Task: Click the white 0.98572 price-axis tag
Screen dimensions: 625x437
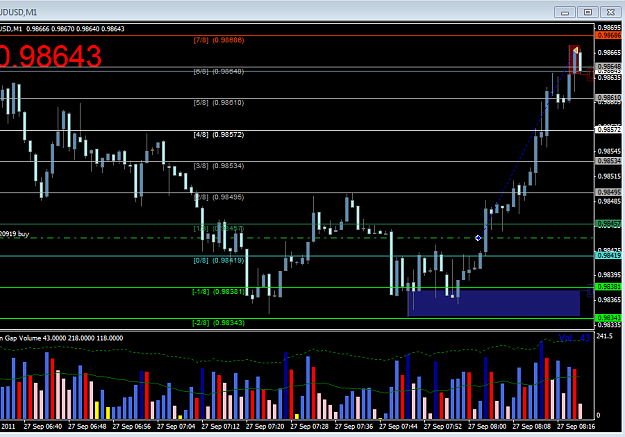Action: click(609, 130)
